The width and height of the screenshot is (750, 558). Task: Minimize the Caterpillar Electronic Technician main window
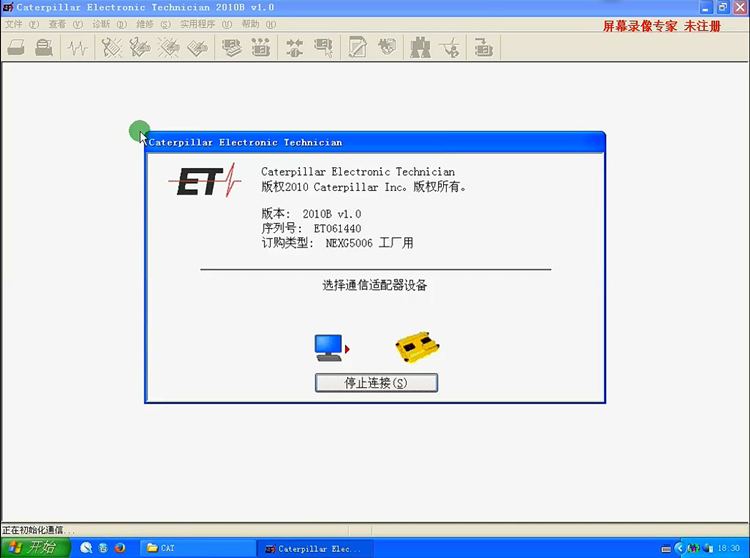point(706,8)
